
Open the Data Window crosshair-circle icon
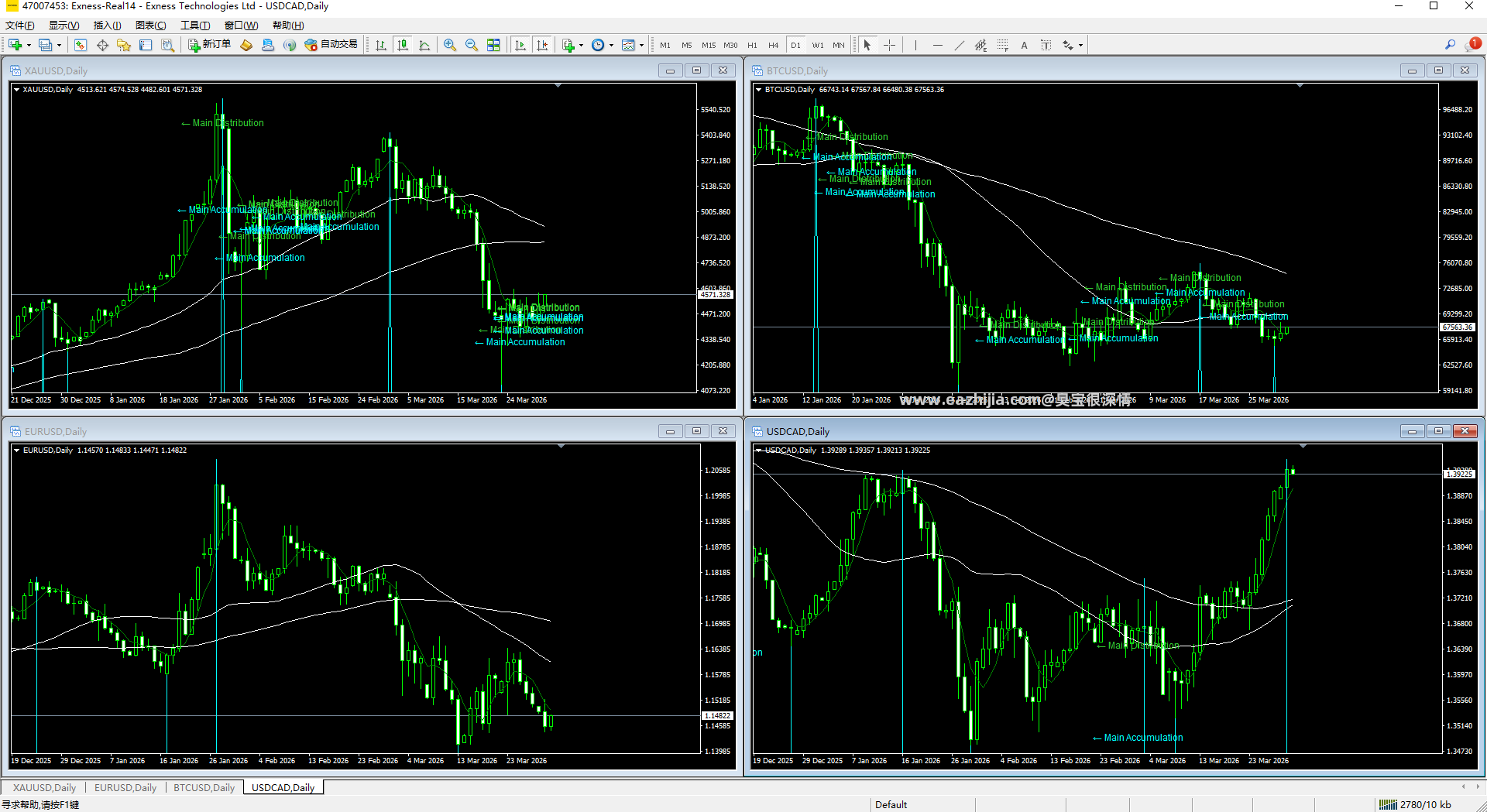coord(102,45)
